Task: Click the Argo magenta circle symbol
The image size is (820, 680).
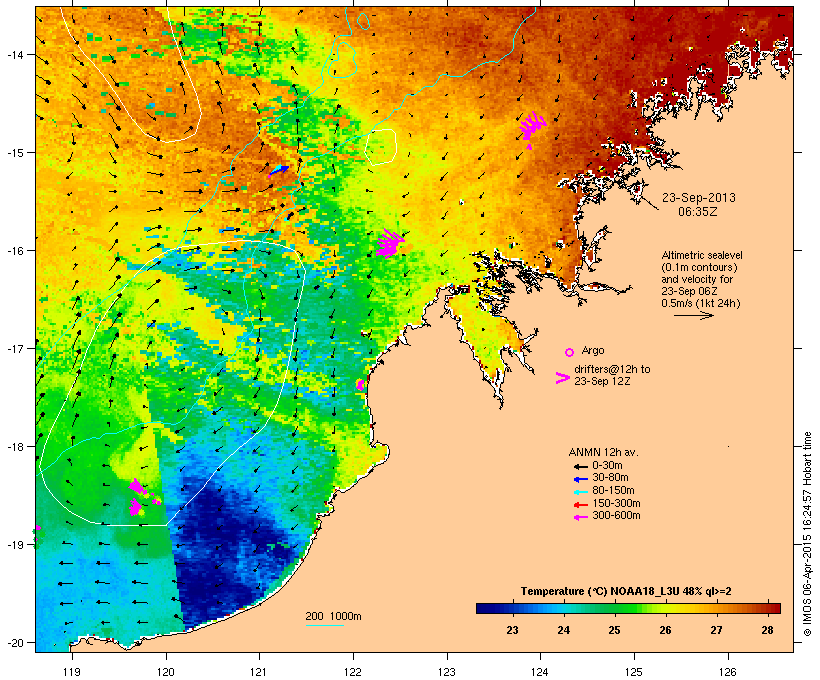Action: (570, 352)
